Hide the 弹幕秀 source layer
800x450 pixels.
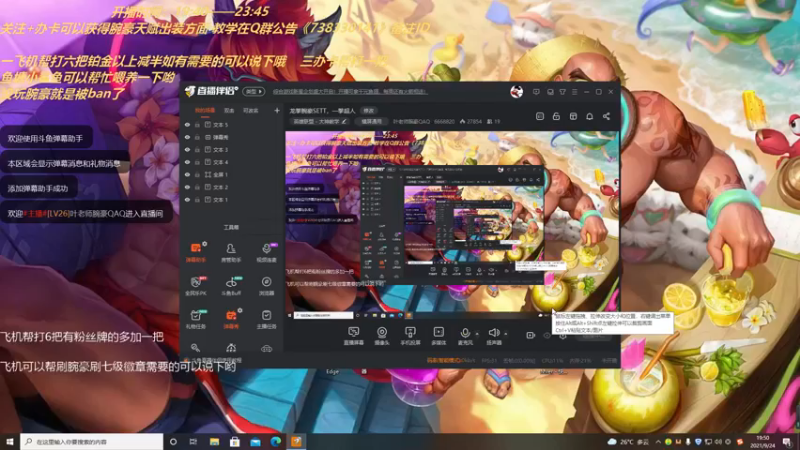187,137
